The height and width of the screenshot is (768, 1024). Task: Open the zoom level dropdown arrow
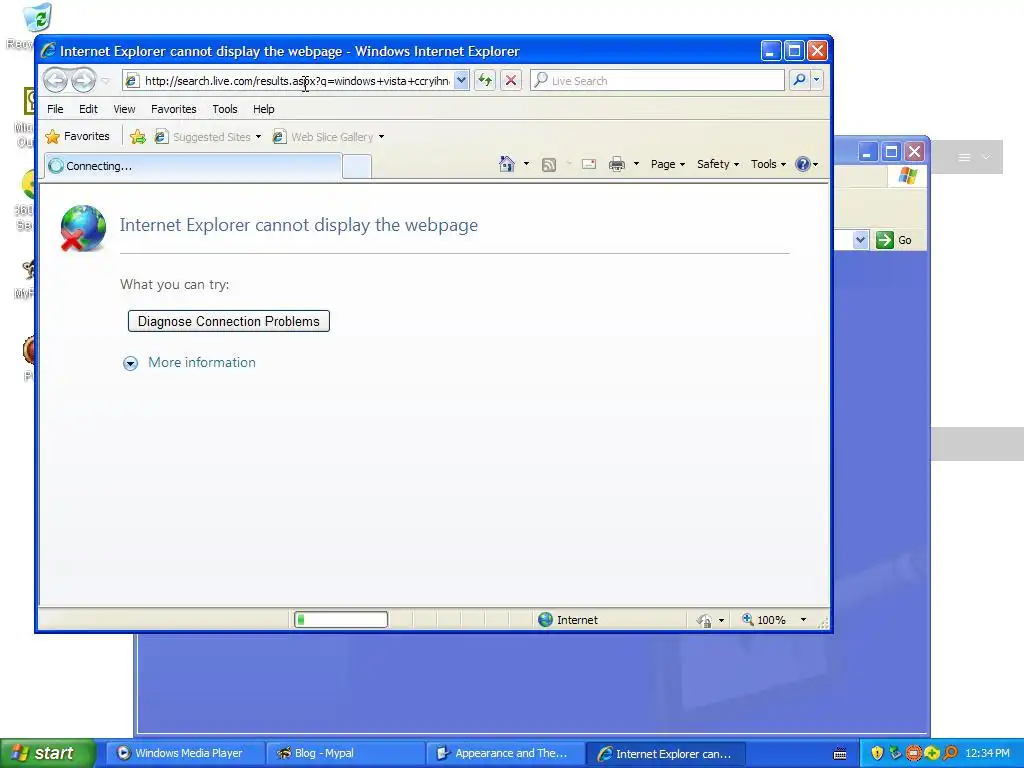click(803, 620)
